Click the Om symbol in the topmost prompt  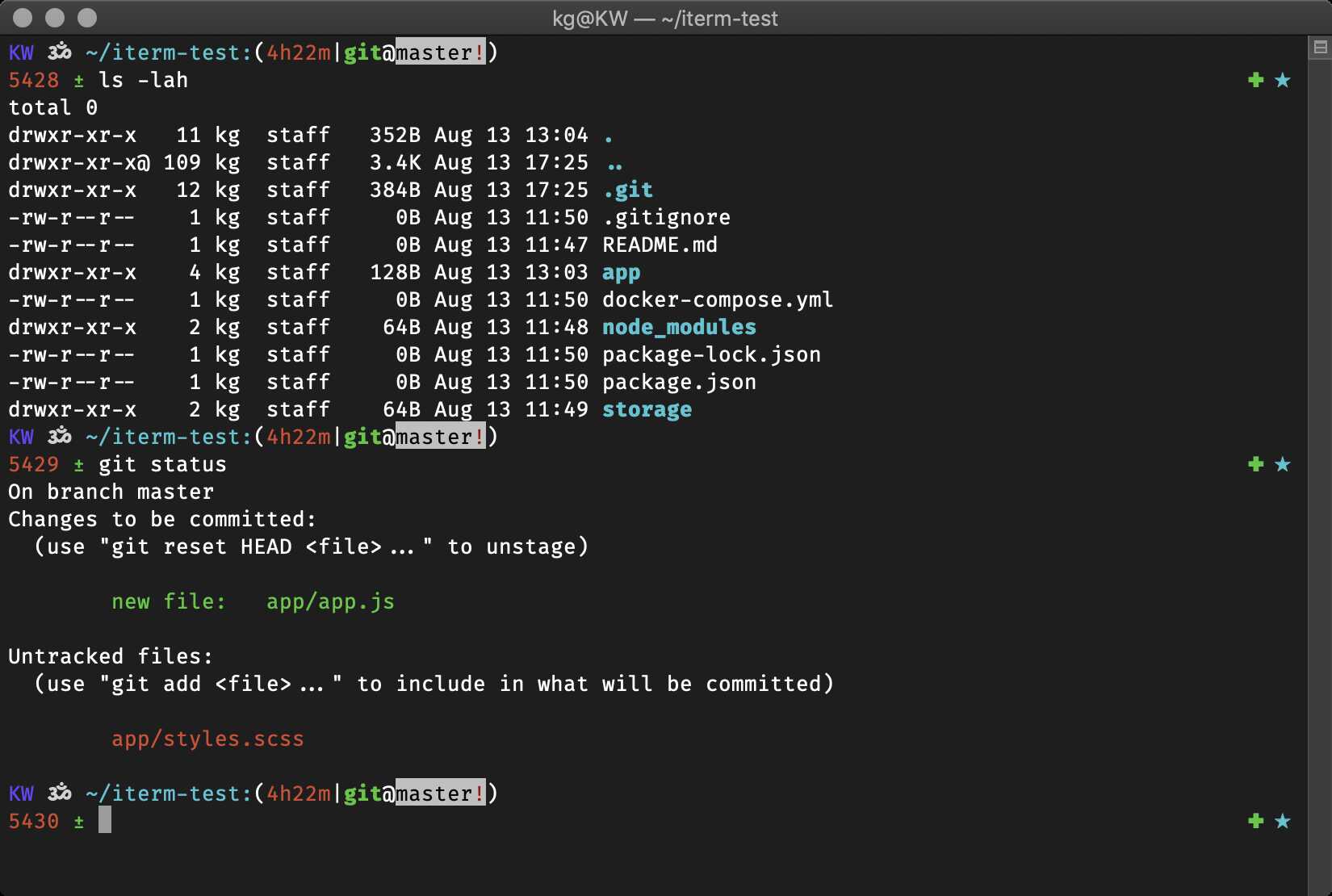59,52
